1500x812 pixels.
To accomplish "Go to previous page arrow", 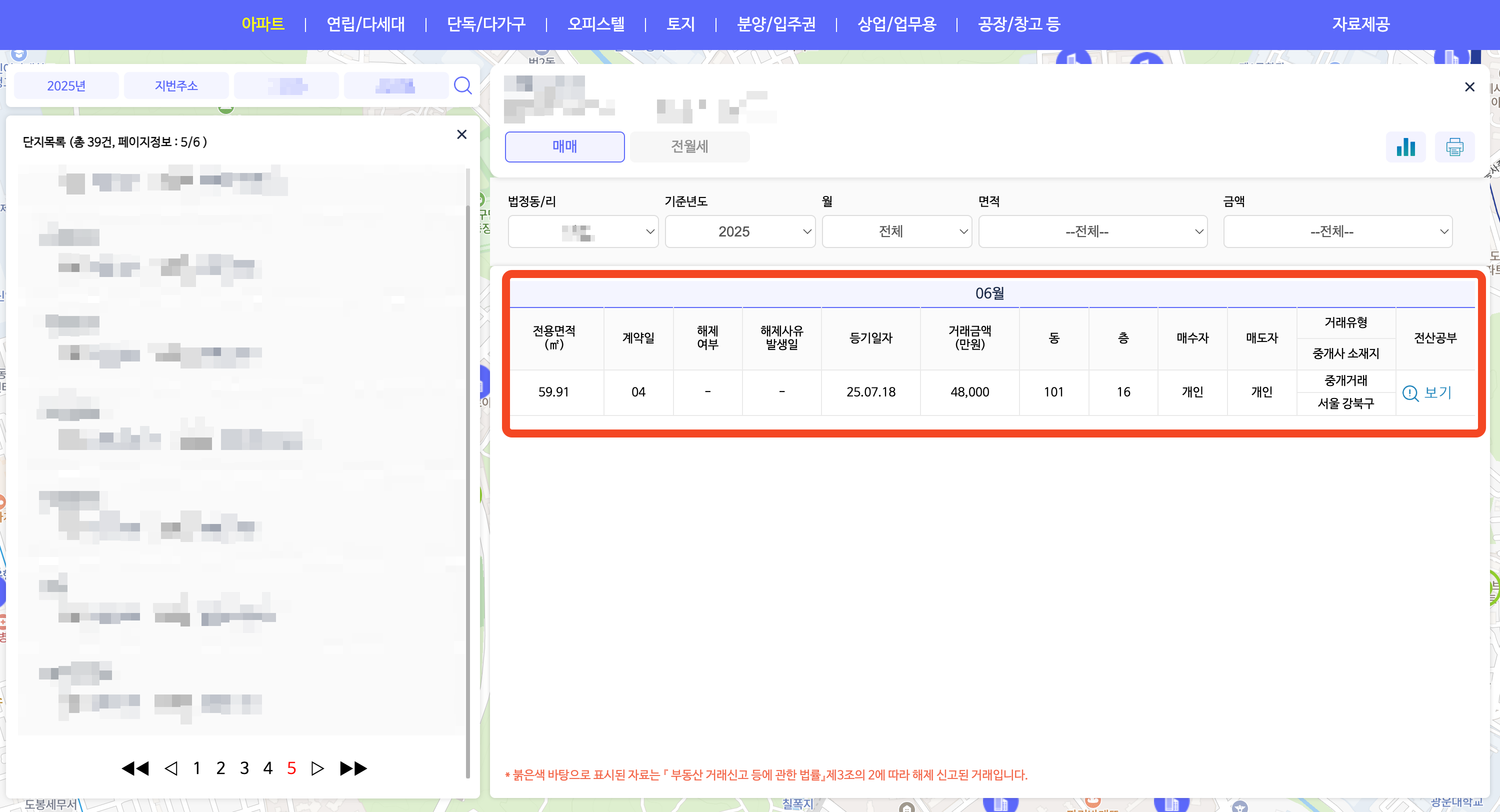I will click(170, 768).
